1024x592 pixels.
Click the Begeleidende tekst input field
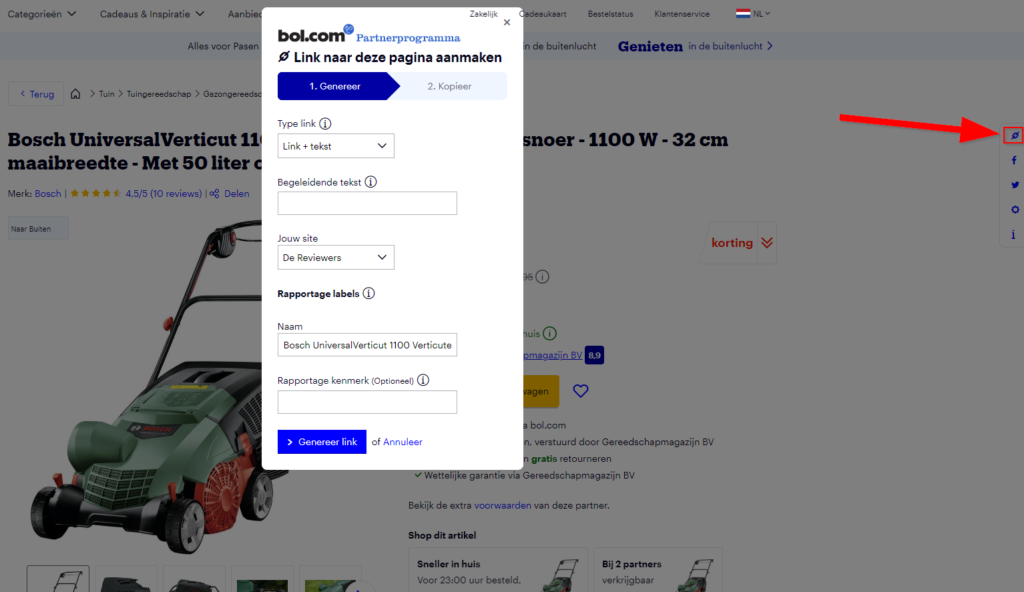(367, 203)
